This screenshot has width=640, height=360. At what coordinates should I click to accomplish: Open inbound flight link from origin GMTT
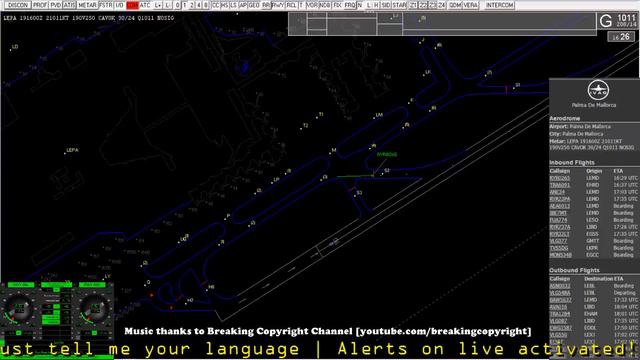[x=558, y=241]
